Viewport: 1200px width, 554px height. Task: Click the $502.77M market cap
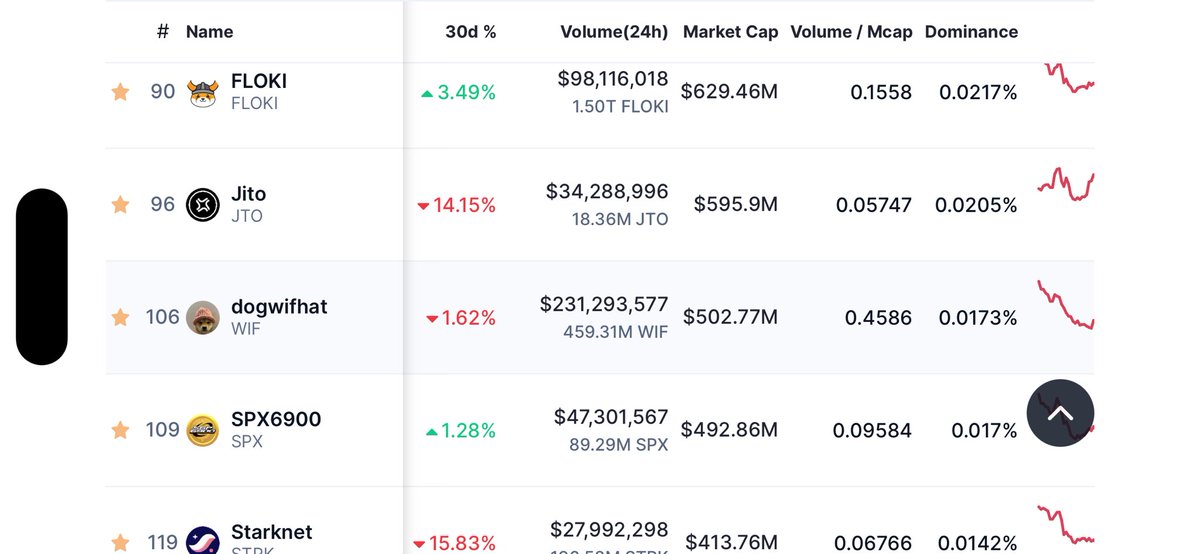pyautogui.click(x=730, y=318)
